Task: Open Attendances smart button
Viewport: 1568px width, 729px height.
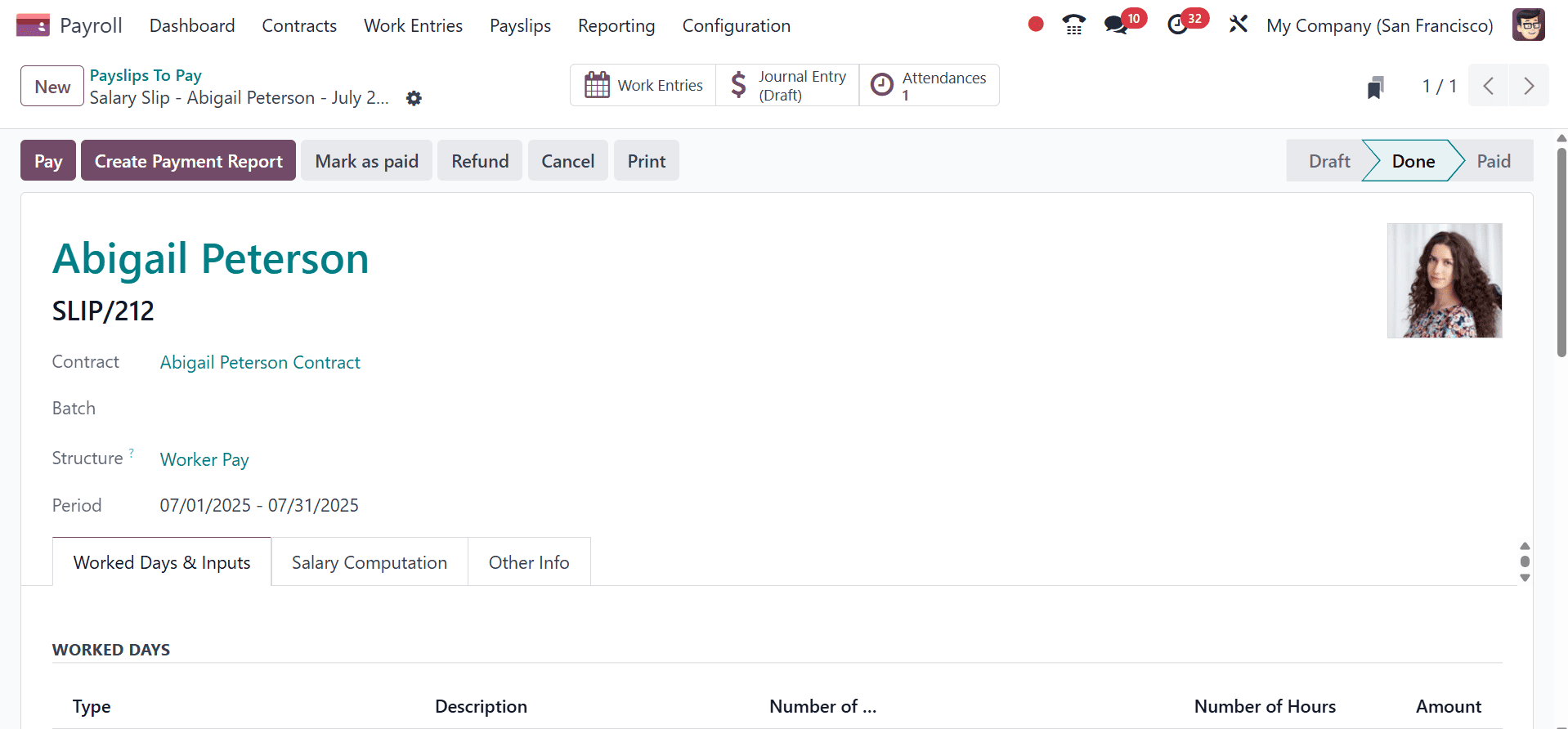Action: [x=929, y=85]
